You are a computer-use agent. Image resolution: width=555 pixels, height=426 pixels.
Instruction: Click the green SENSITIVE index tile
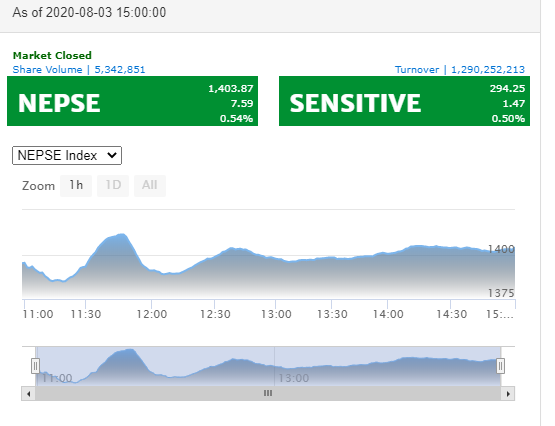pos(404,101)
